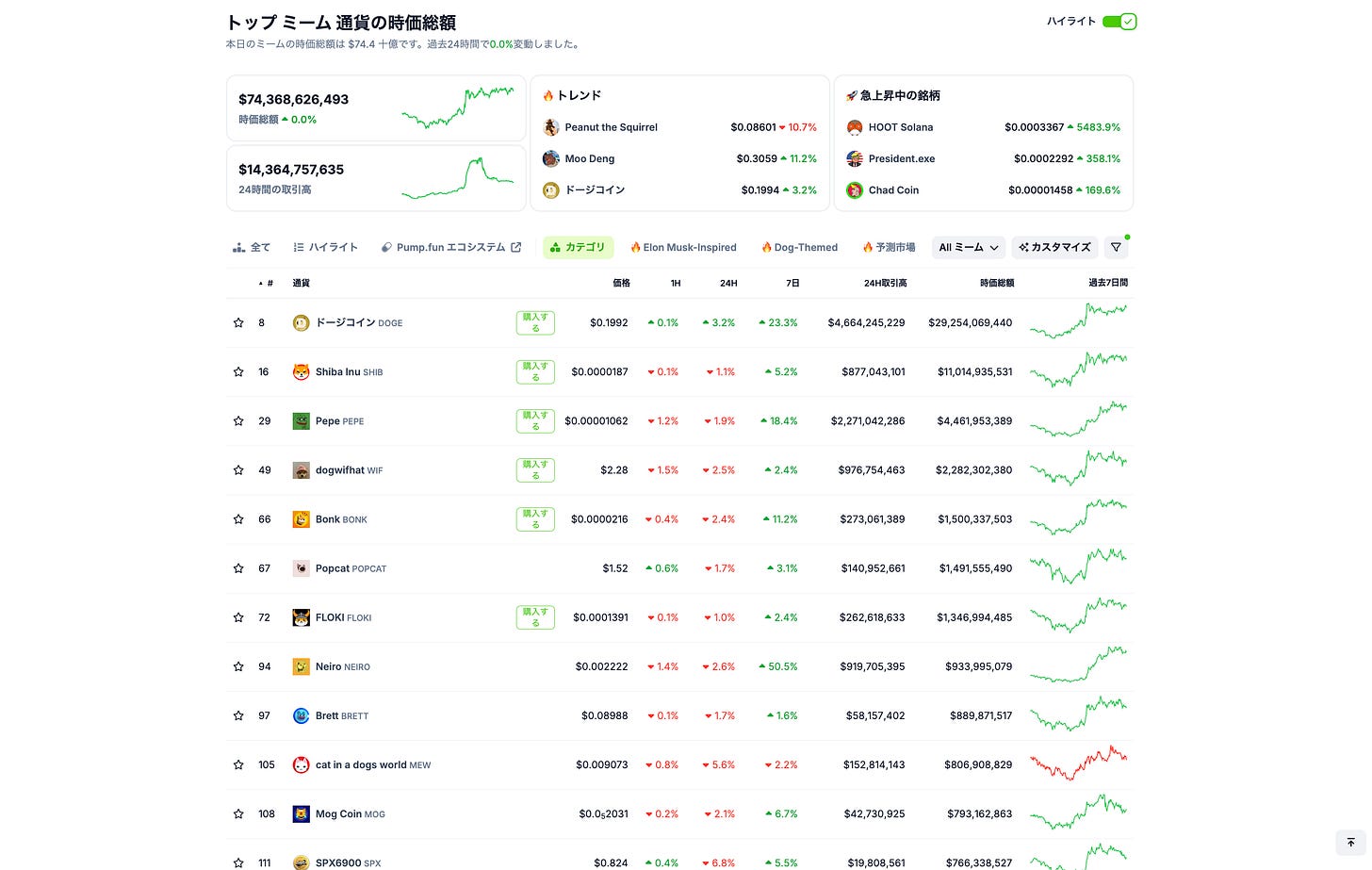Star Brett as a favorite
Image resolution: width=1372 pixels, height=870 pixels.
click(x=238, y=715)
